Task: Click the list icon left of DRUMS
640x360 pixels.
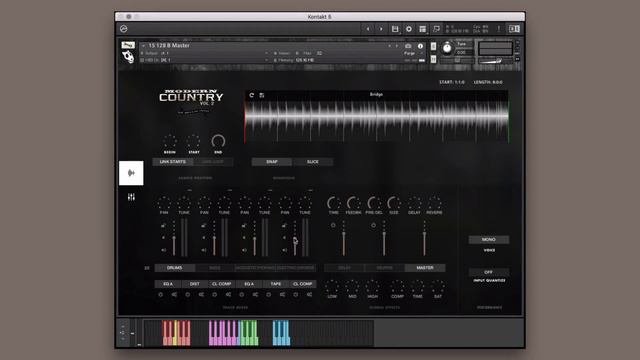Action: click(x=147, y=268)
